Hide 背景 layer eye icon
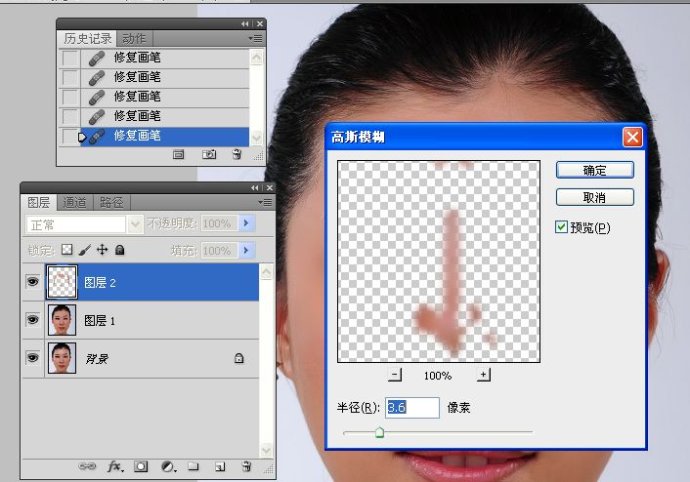Screen dimensions: 690x482 tap(33, 358)
